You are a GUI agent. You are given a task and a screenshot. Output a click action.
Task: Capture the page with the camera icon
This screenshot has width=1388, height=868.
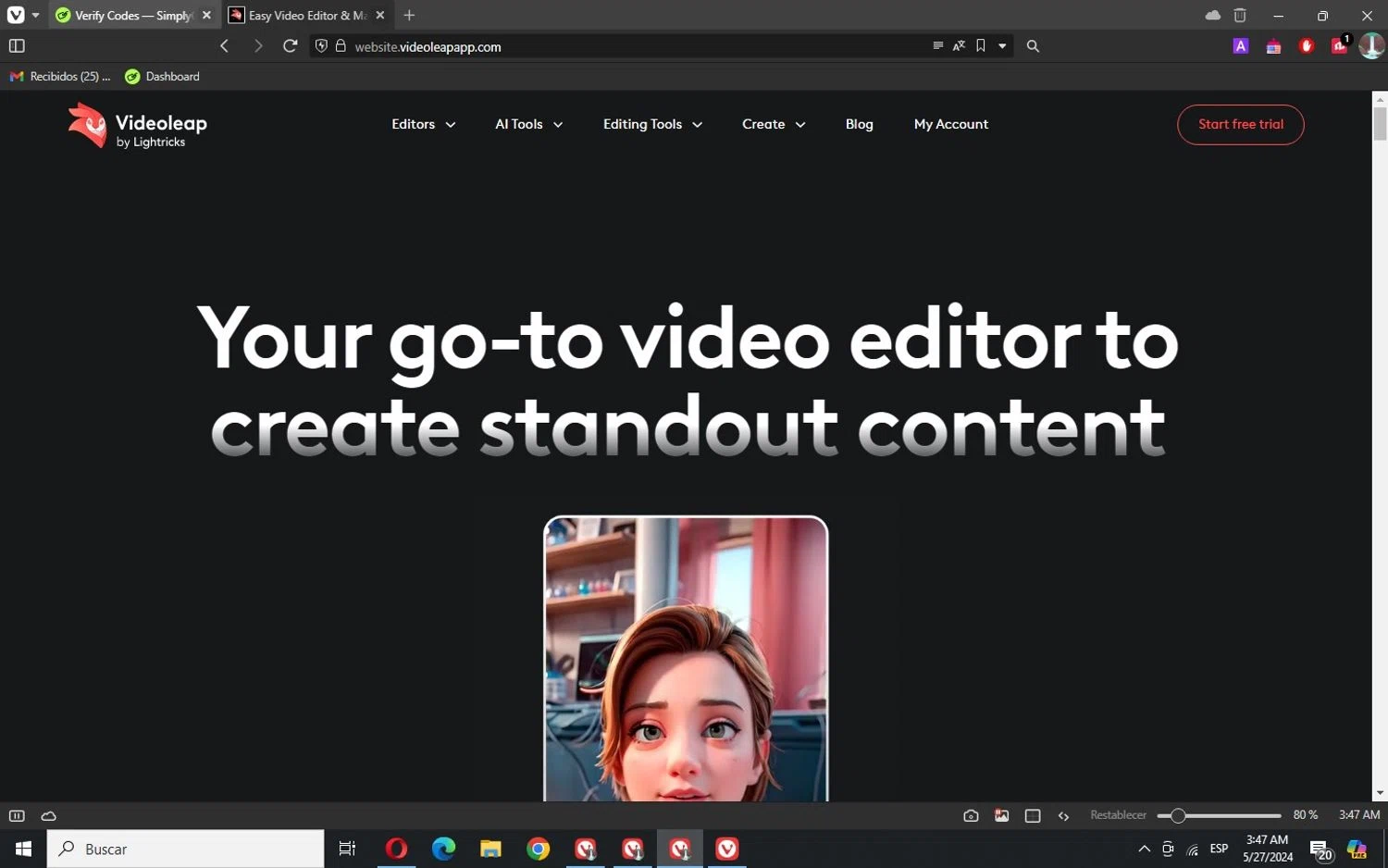coord(971,815)
